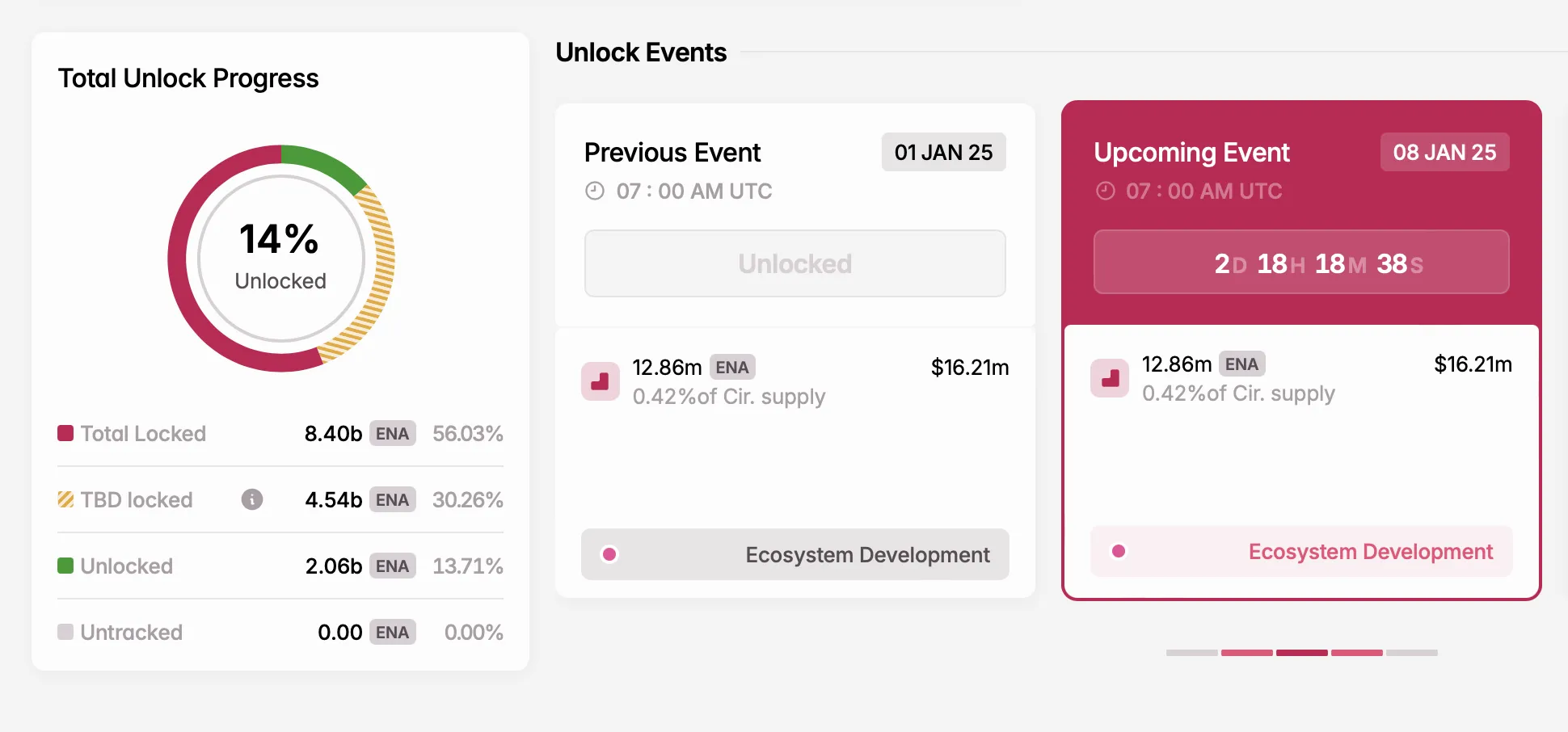Click the green legend square for Unlocked
1568x732 pixels.
65,566
